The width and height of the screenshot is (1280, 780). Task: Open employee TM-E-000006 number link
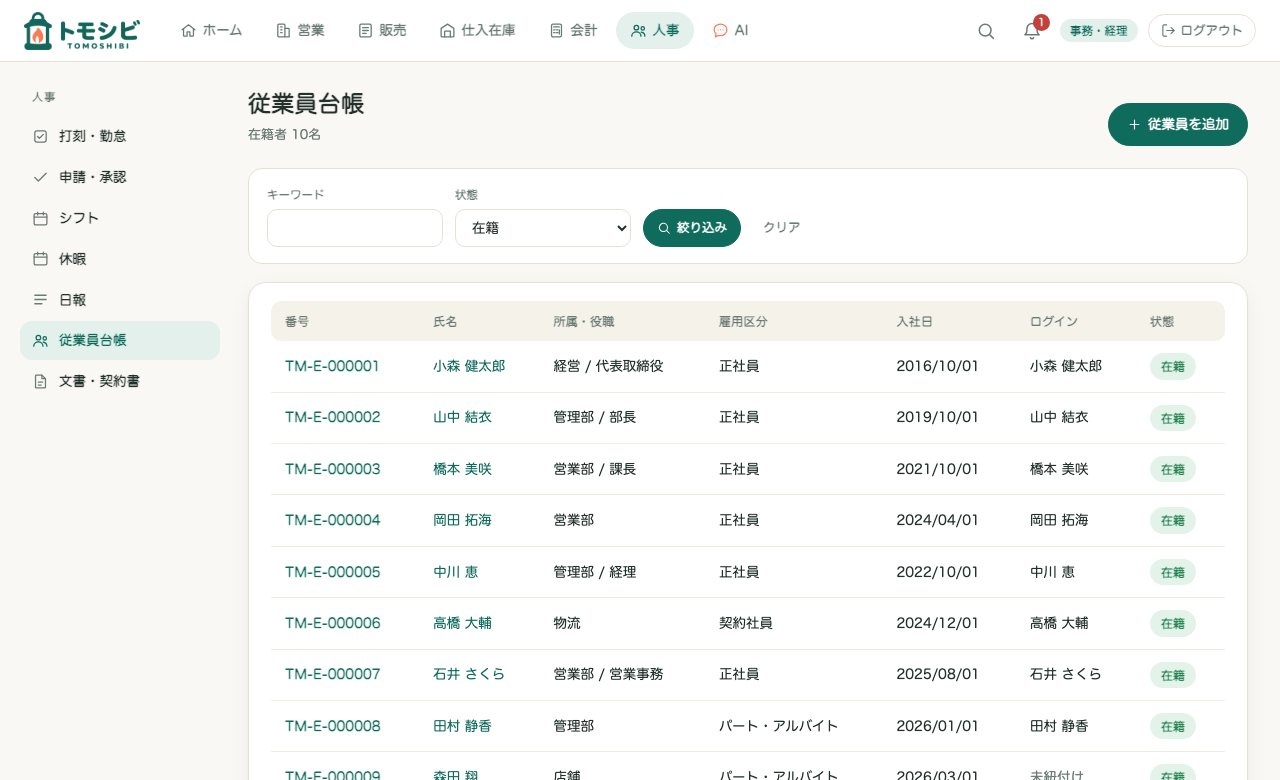[x=333, y=623]
